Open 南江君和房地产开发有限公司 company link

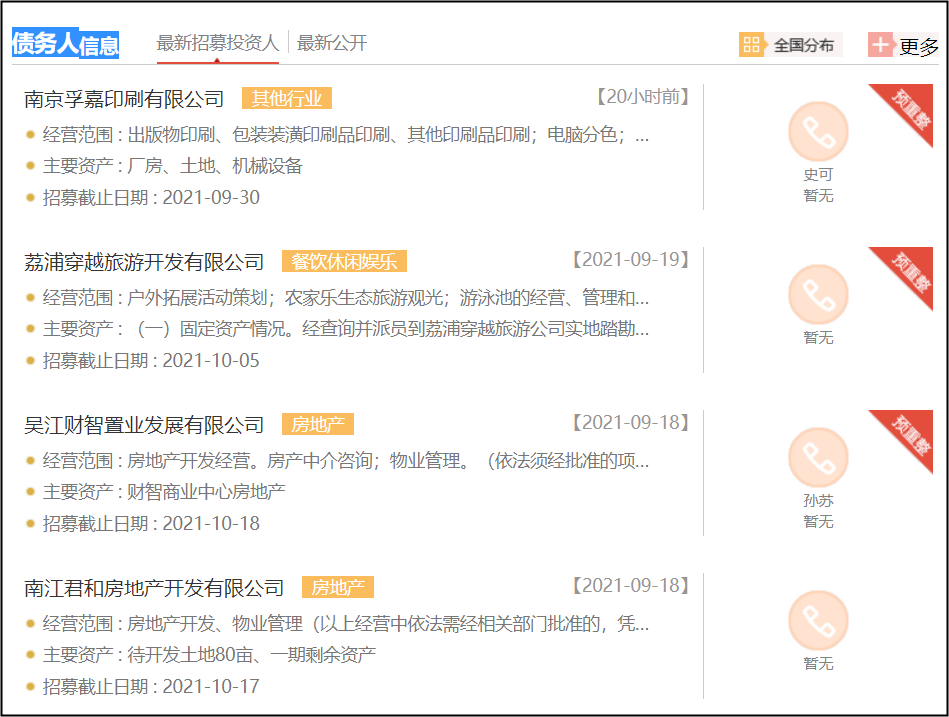(154, 588)
